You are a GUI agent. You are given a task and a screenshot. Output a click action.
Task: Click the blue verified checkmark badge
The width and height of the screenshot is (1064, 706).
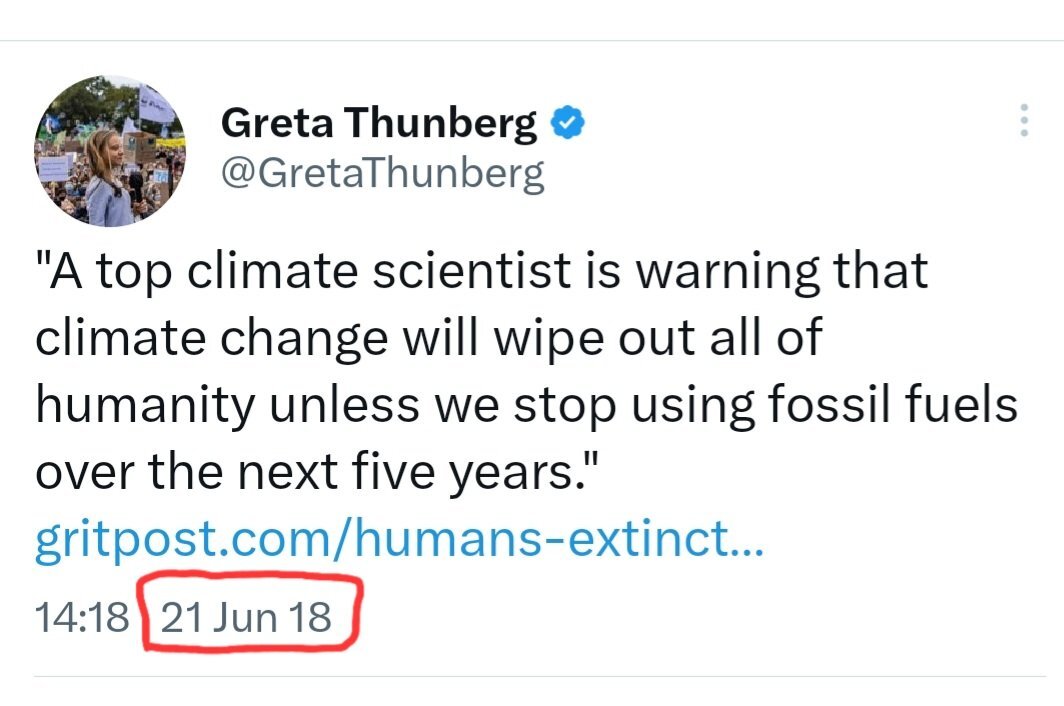(569, 124)
